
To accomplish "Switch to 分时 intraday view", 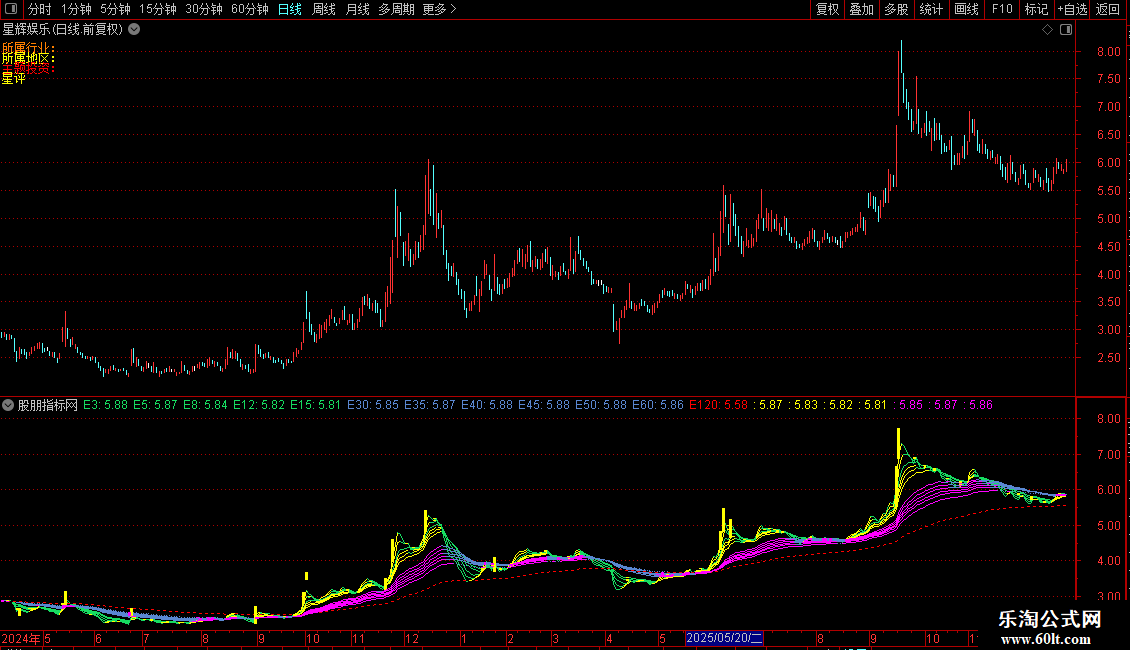I will pyautogui.click(x=40, y=9).
